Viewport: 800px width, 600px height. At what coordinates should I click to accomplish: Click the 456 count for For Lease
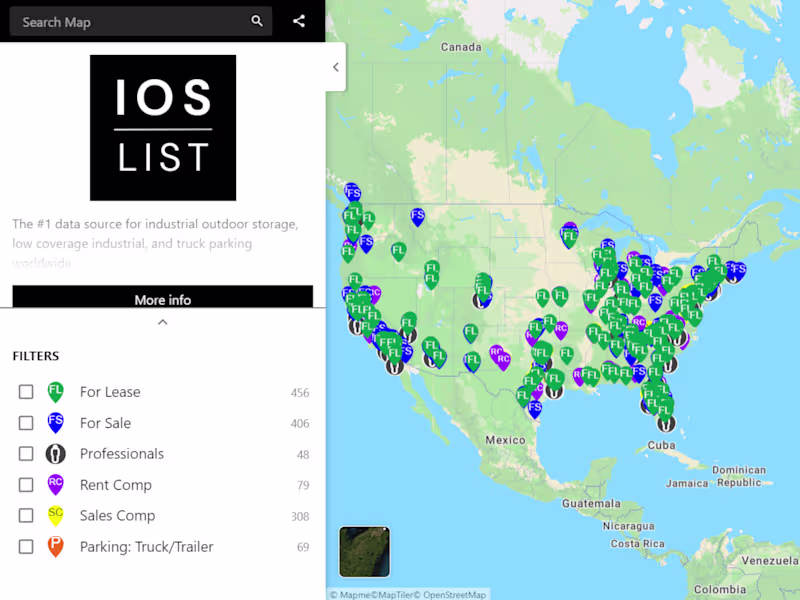point(300,392)
